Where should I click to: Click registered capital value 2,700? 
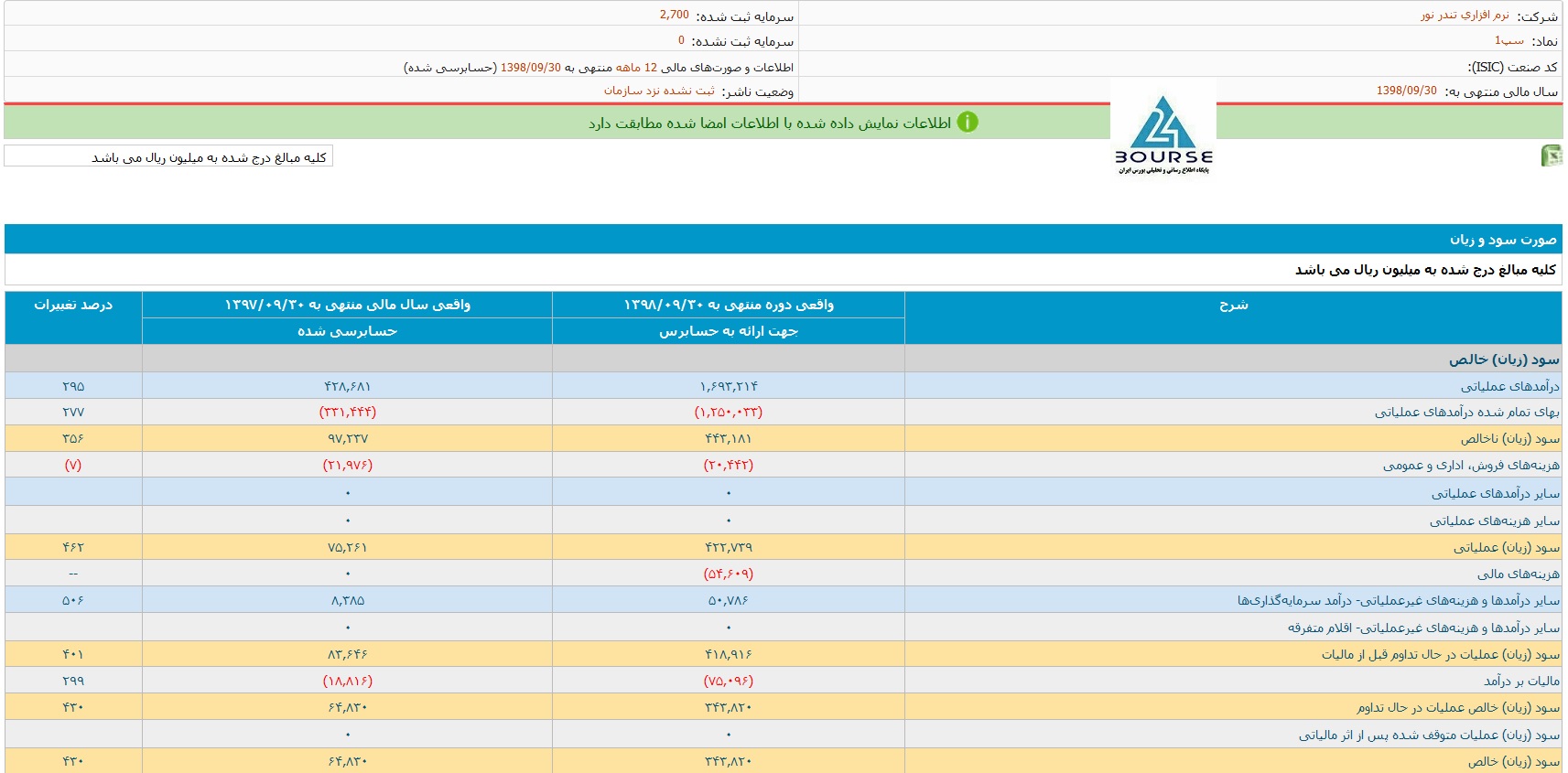click(x=674, y=16)
